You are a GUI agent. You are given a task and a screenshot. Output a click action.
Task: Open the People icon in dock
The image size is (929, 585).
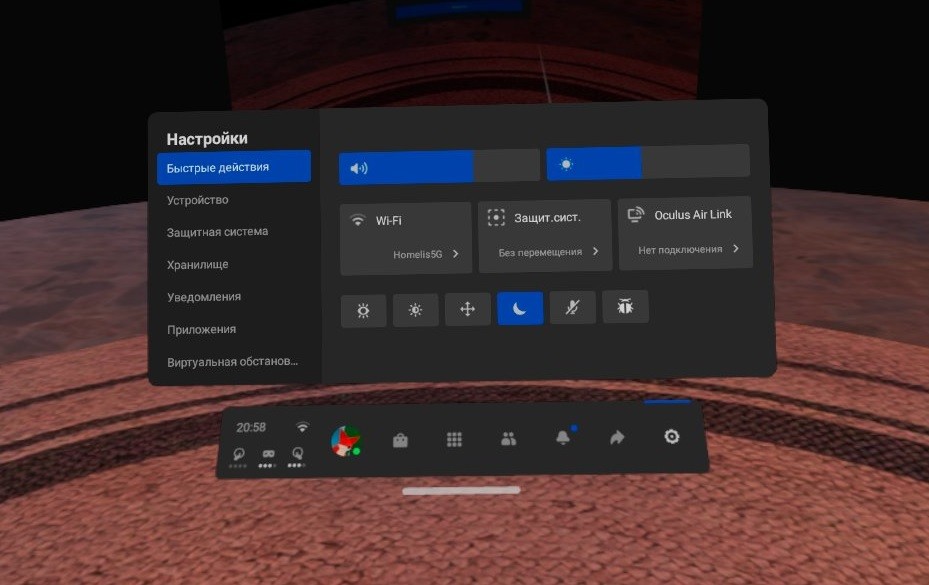pyautogui.click(x=508, y=438)
